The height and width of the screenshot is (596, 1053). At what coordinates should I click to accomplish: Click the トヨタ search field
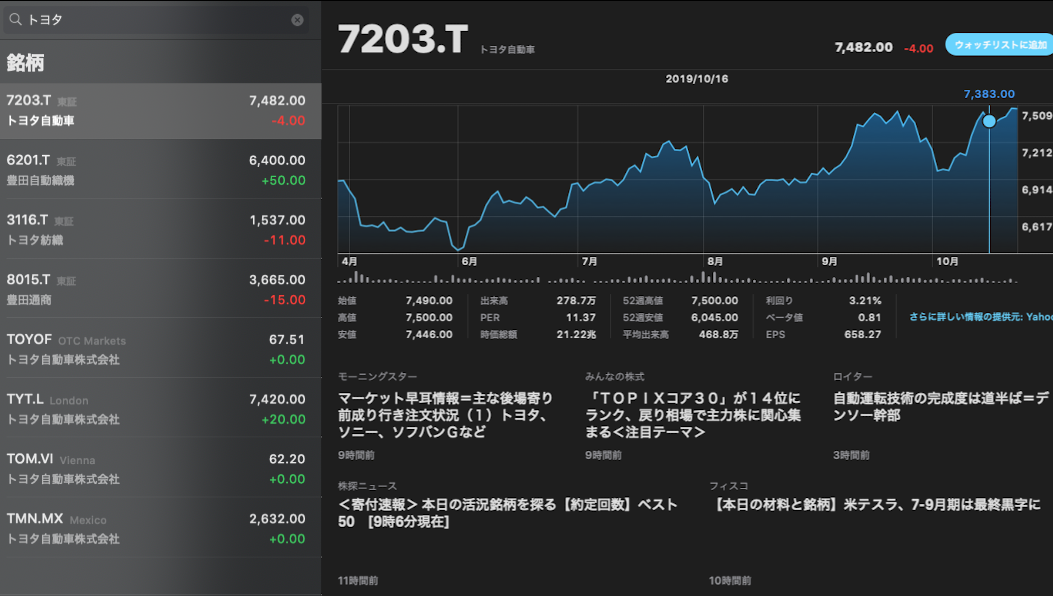click(x=157, y=20)
